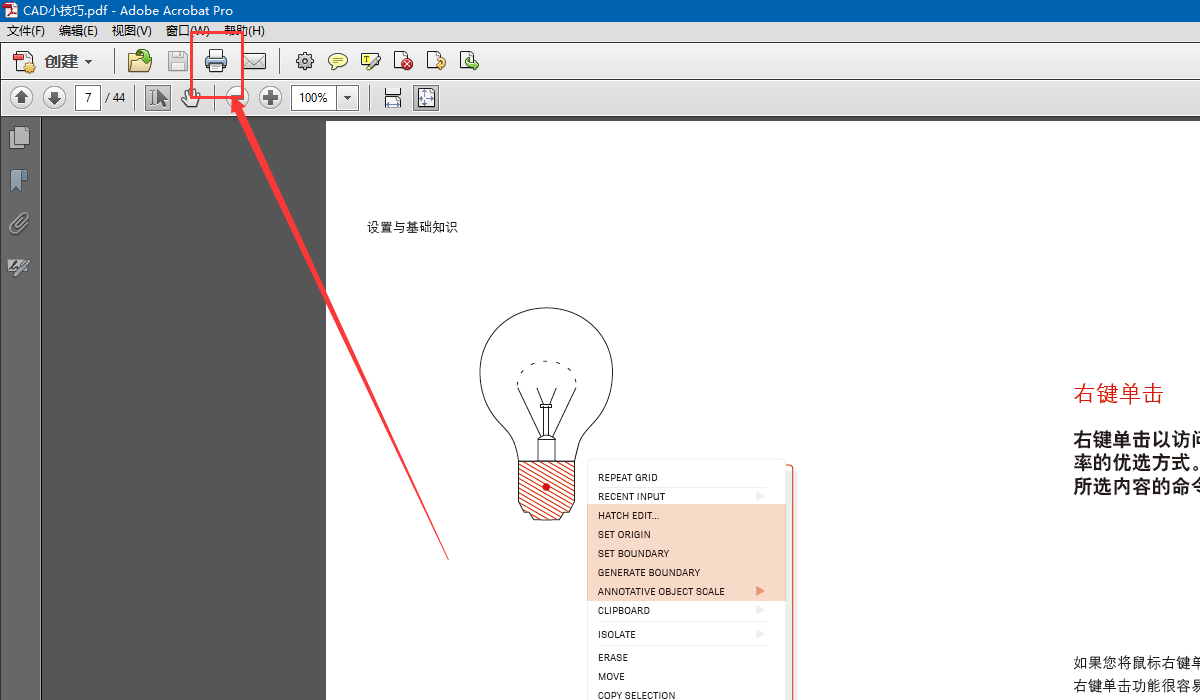
Task: Open a file via the folder icon
Action: (x=139, y=61)
